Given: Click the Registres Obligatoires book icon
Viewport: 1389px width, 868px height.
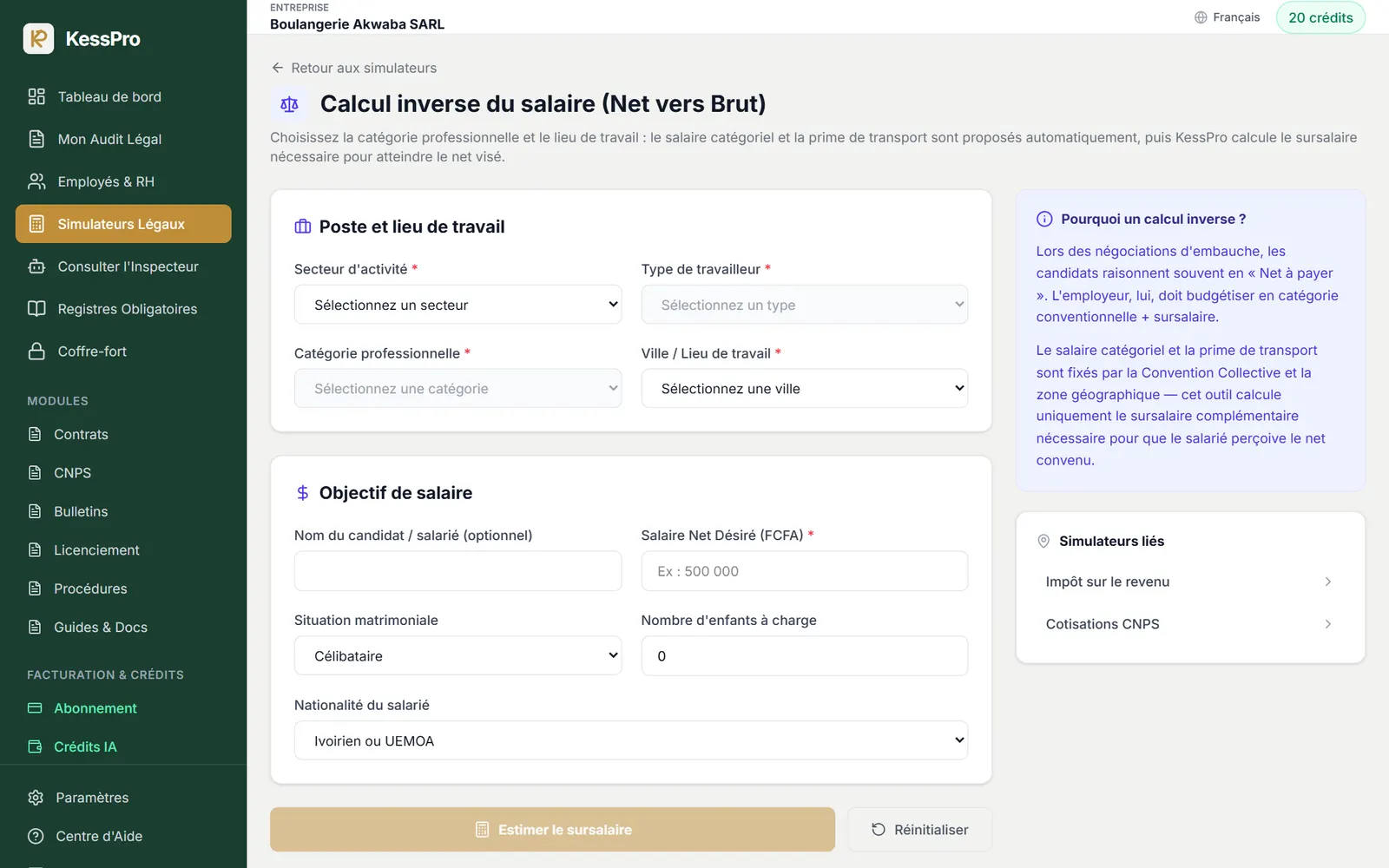Looking at the screenshot, I should (x=36, y=309).
